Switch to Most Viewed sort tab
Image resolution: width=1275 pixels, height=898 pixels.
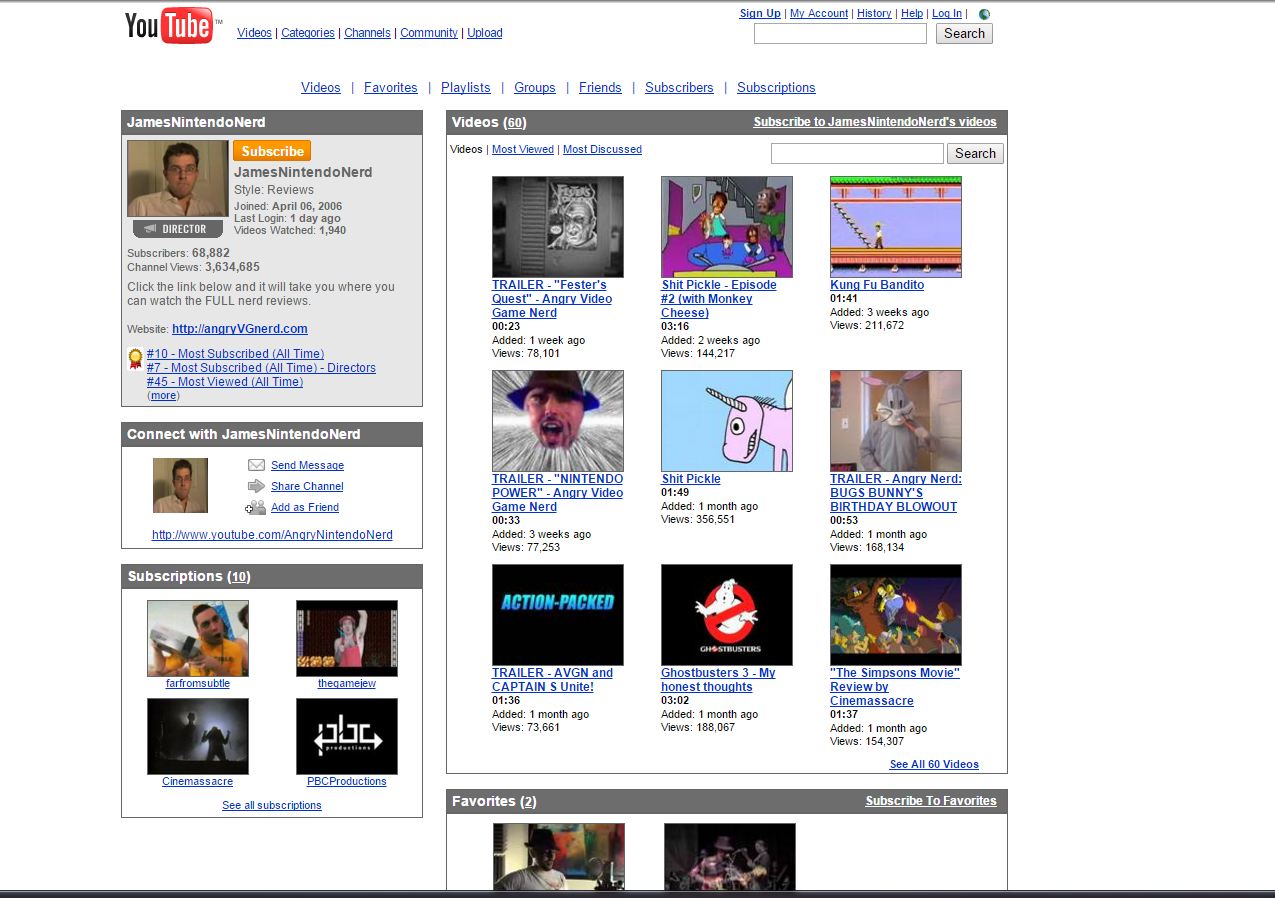tap(523, 149)
